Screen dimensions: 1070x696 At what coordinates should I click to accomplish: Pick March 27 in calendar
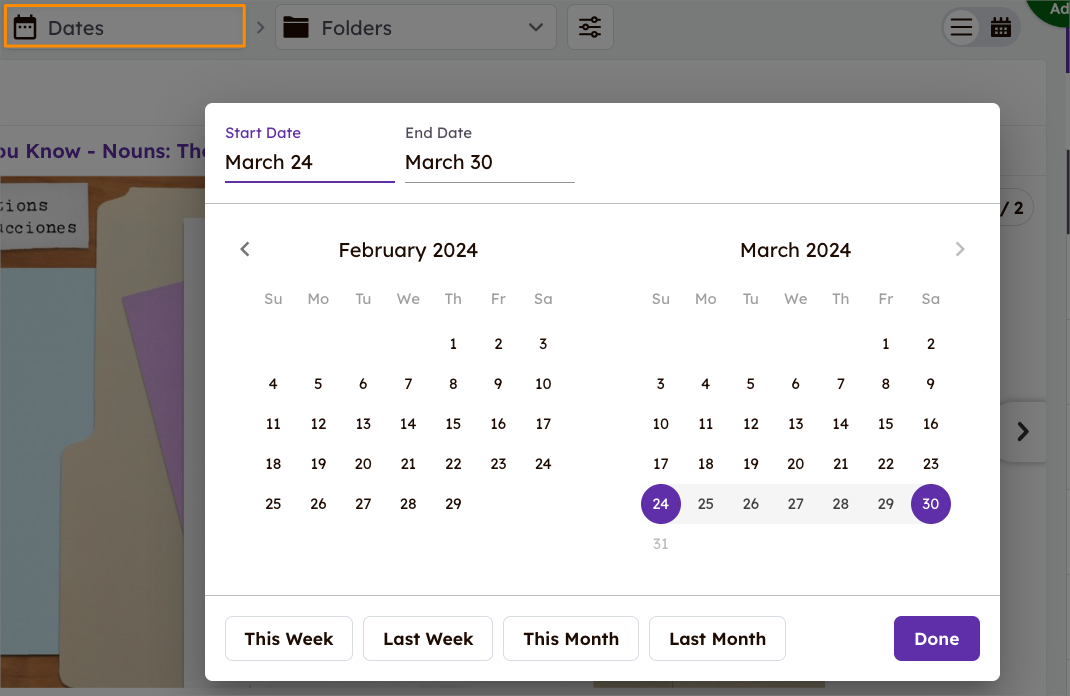[x=796, y=504]
